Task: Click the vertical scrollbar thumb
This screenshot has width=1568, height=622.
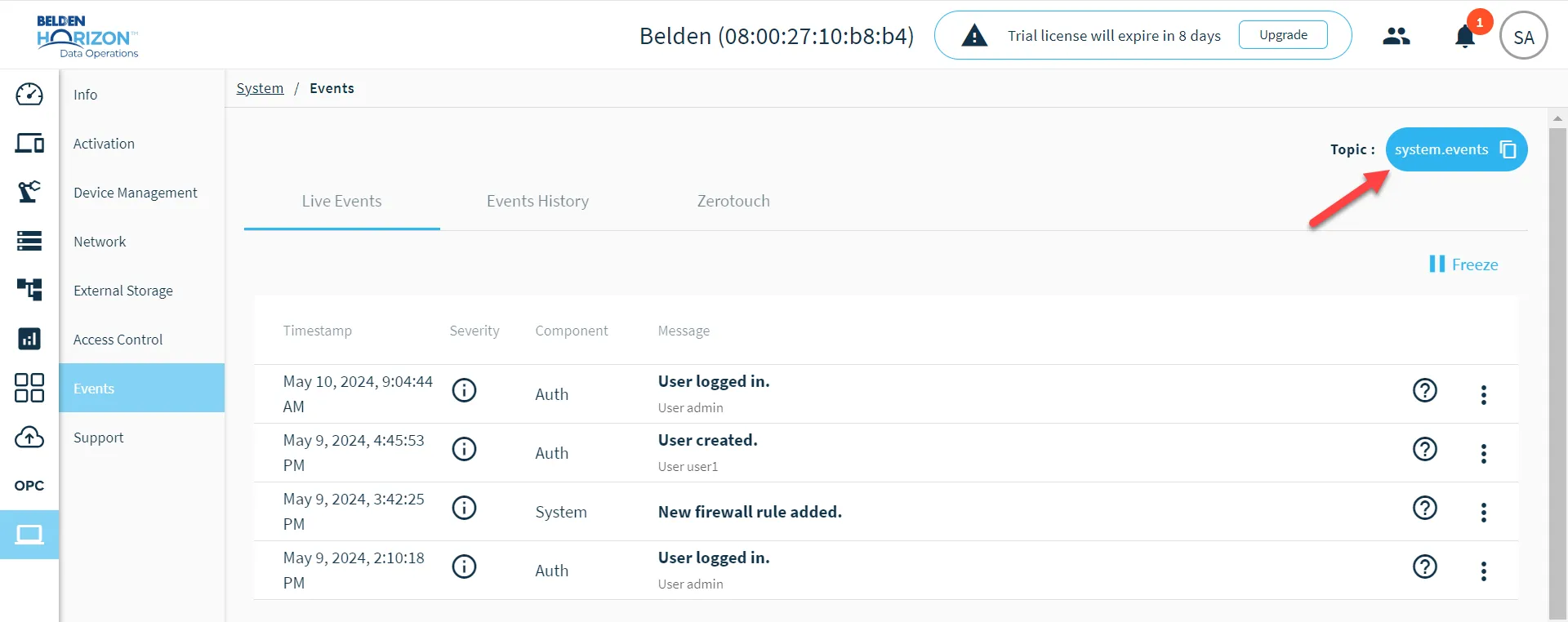Action: pyautogui.click(x=1557, y=371)
